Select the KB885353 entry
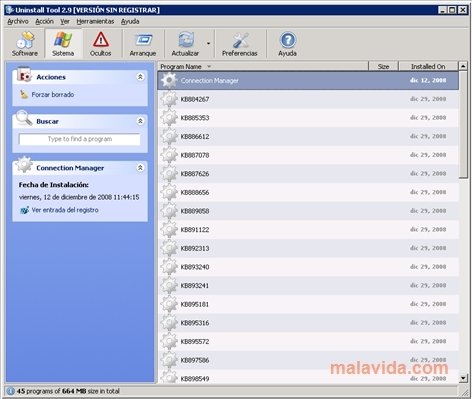This screenshot has height=399, width=472. pyautogui.click(x=308, y=118)
